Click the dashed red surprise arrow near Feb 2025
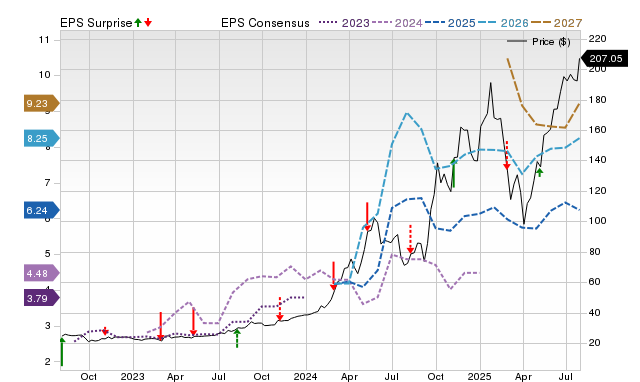This screenshot has width=640, height=382. tap(507, 155)
